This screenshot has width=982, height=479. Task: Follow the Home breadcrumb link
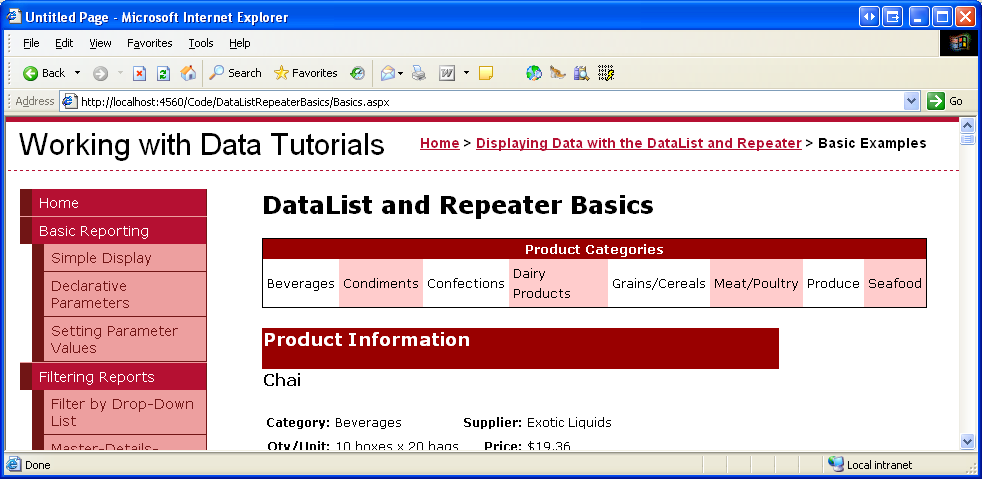click(439, 143)
